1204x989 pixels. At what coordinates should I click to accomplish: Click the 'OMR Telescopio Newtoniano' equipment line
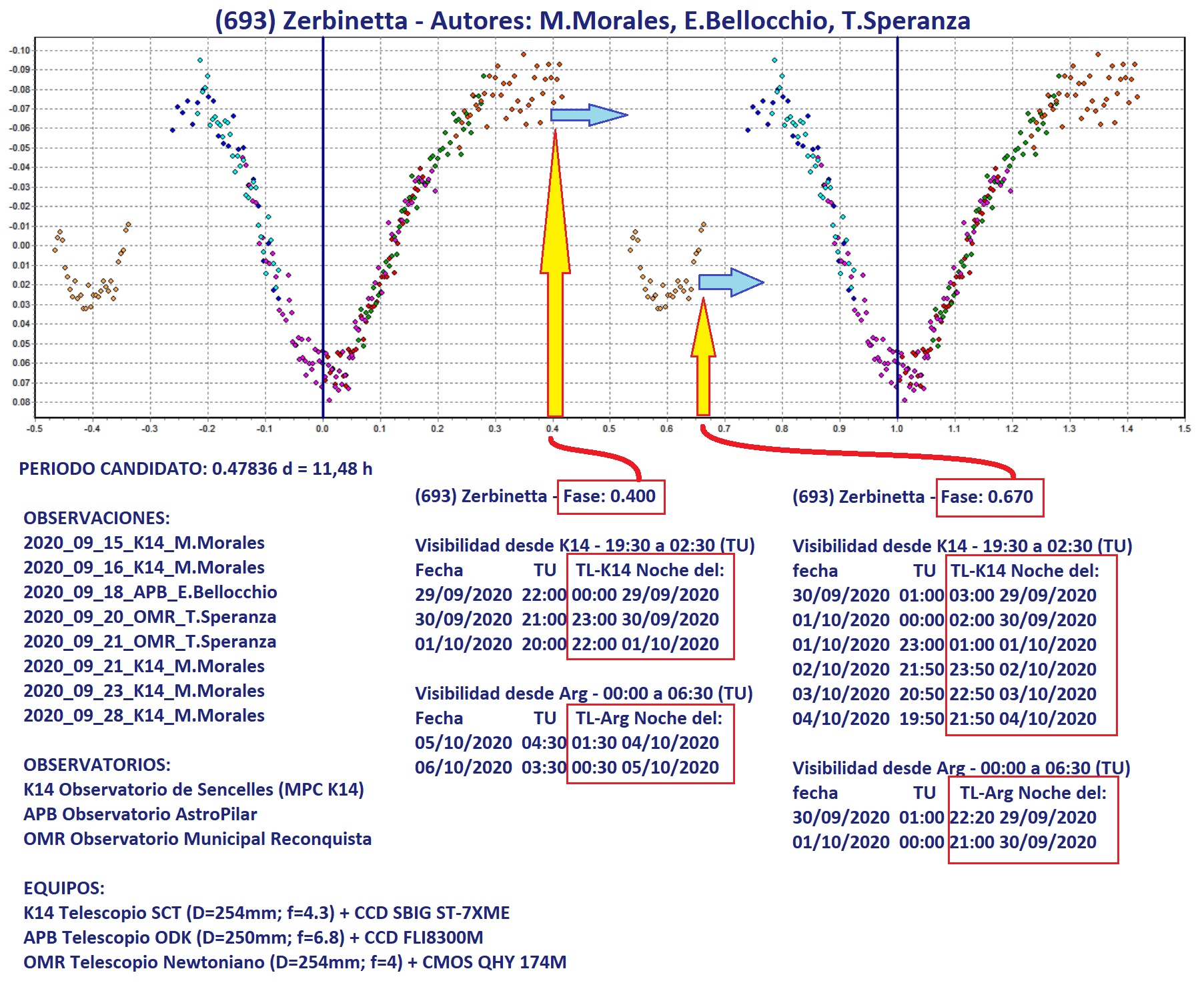pos(295,962)
